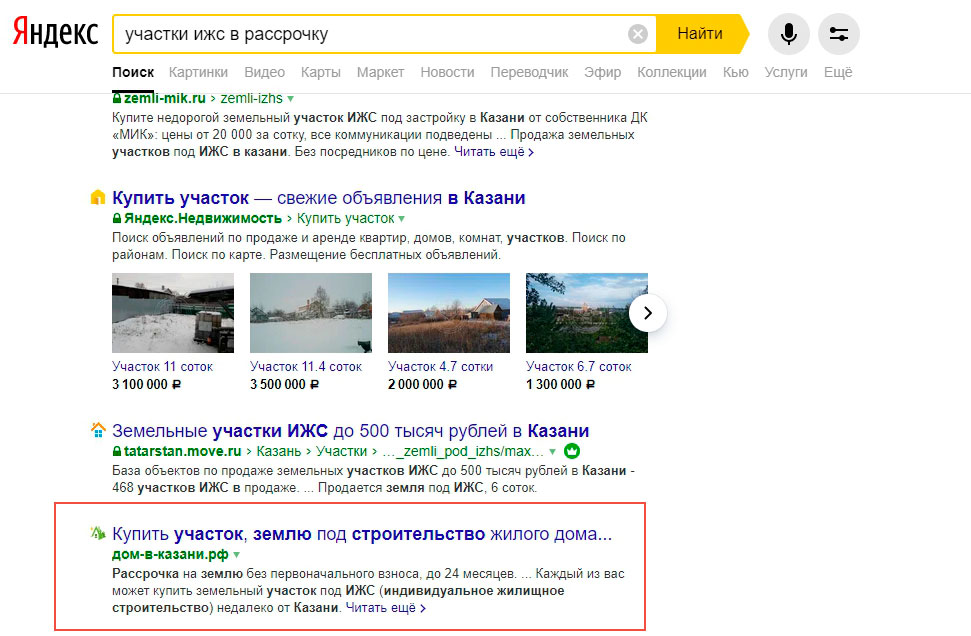Expand dropdown arrow next to дом-в-казани.рф
Screen dimensions: 971x636
237,555
